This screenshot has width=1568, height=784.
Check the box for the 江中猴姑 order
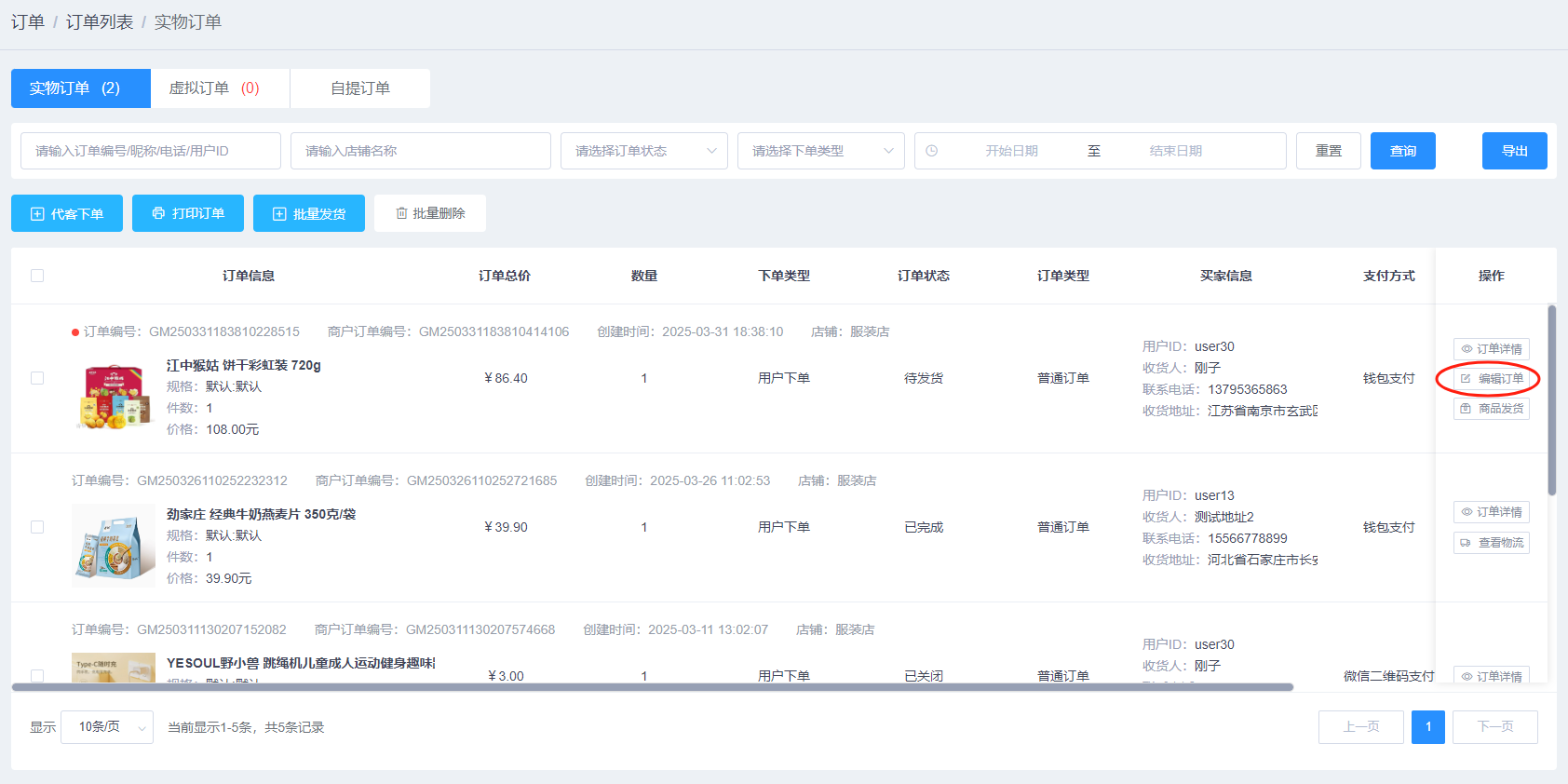37,378
